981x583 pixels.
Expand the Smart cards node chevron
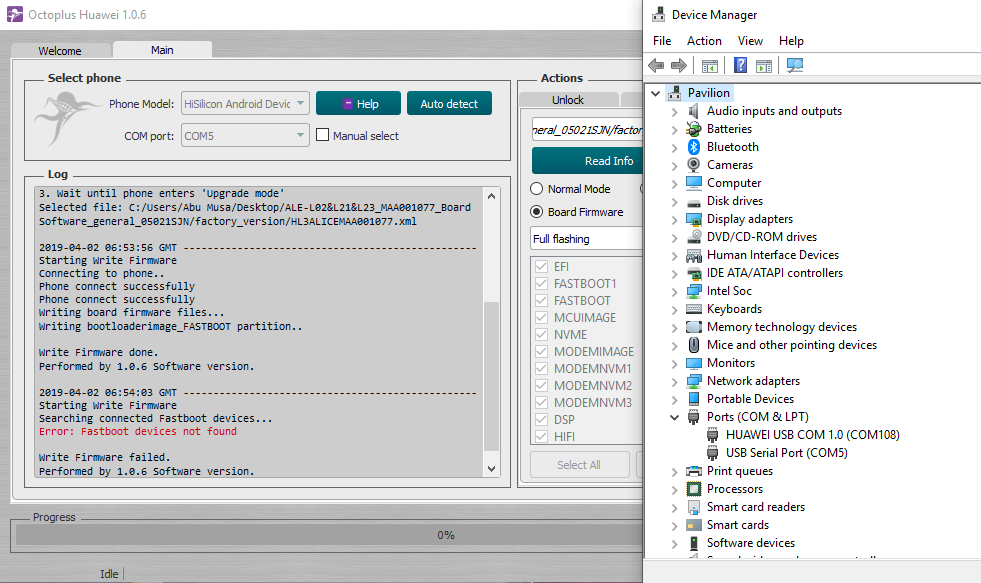(x=674, y=526)
